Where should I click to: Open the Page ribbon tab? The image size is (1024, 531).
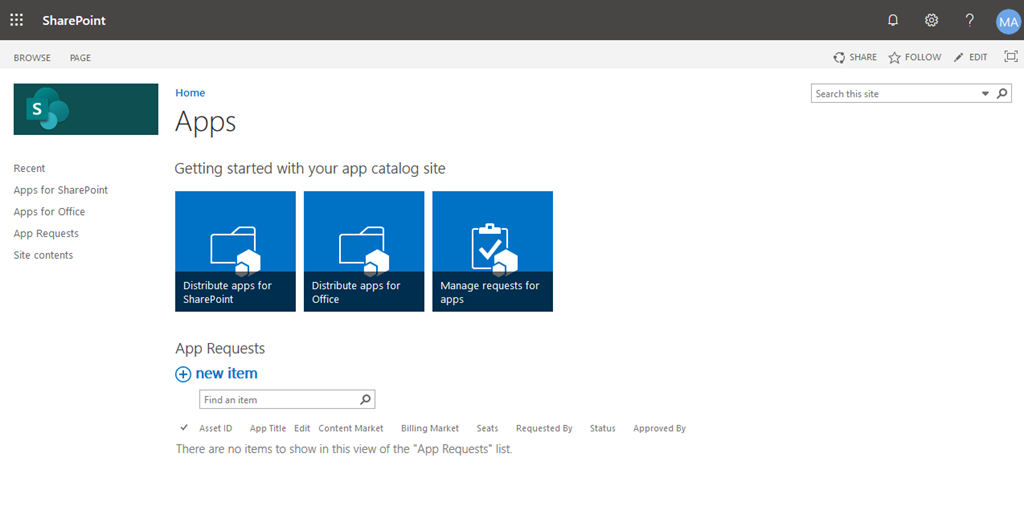click(80, 58)
